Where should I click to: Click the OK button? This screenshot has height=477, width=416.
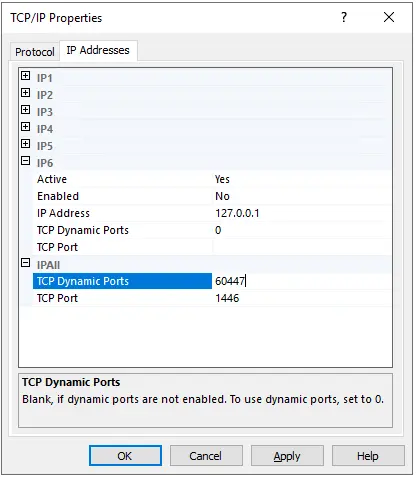125,456
